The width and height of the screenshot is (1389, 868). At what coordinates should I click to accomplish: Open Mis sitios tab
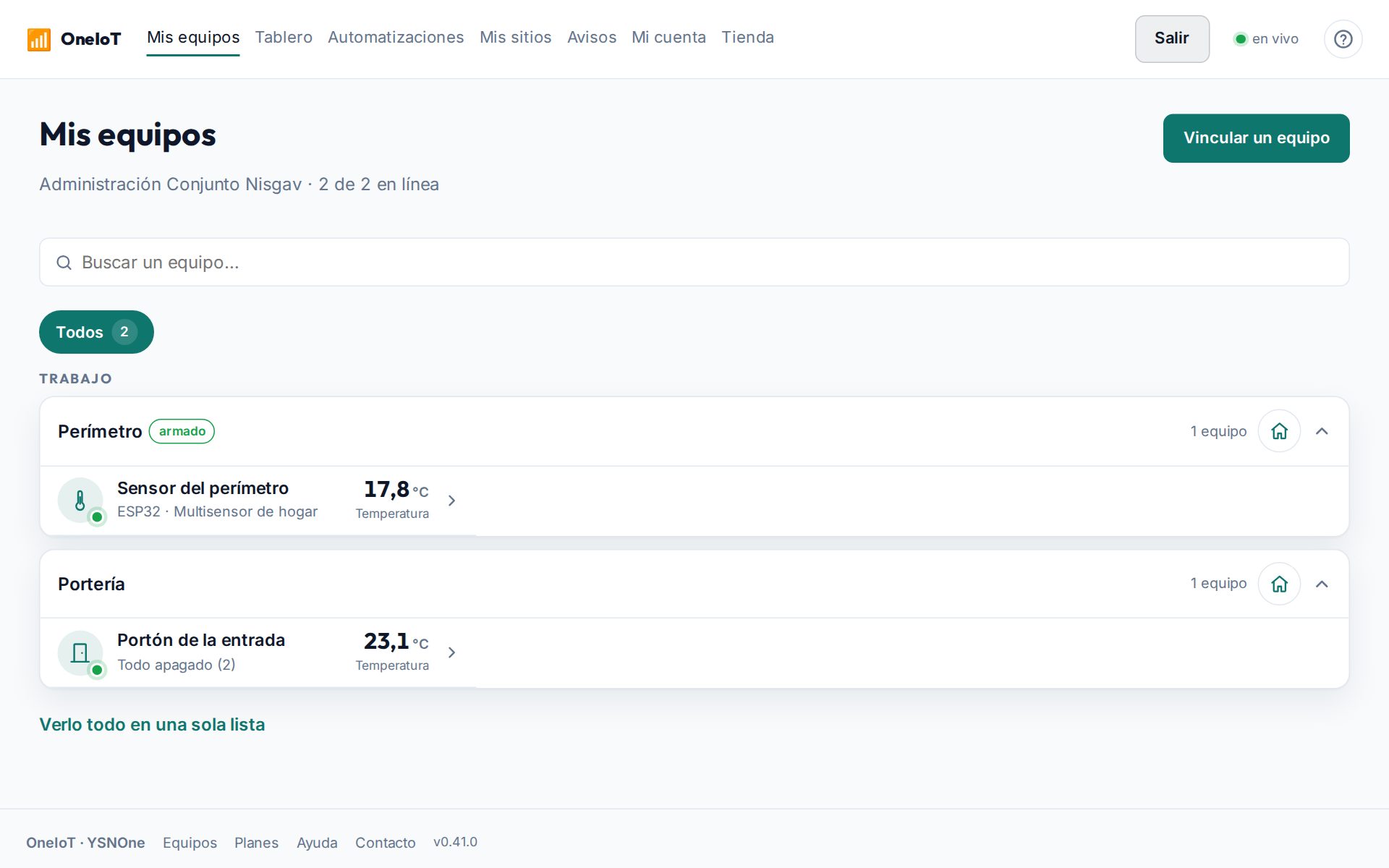pyautogui.click(x=515, y=38)
